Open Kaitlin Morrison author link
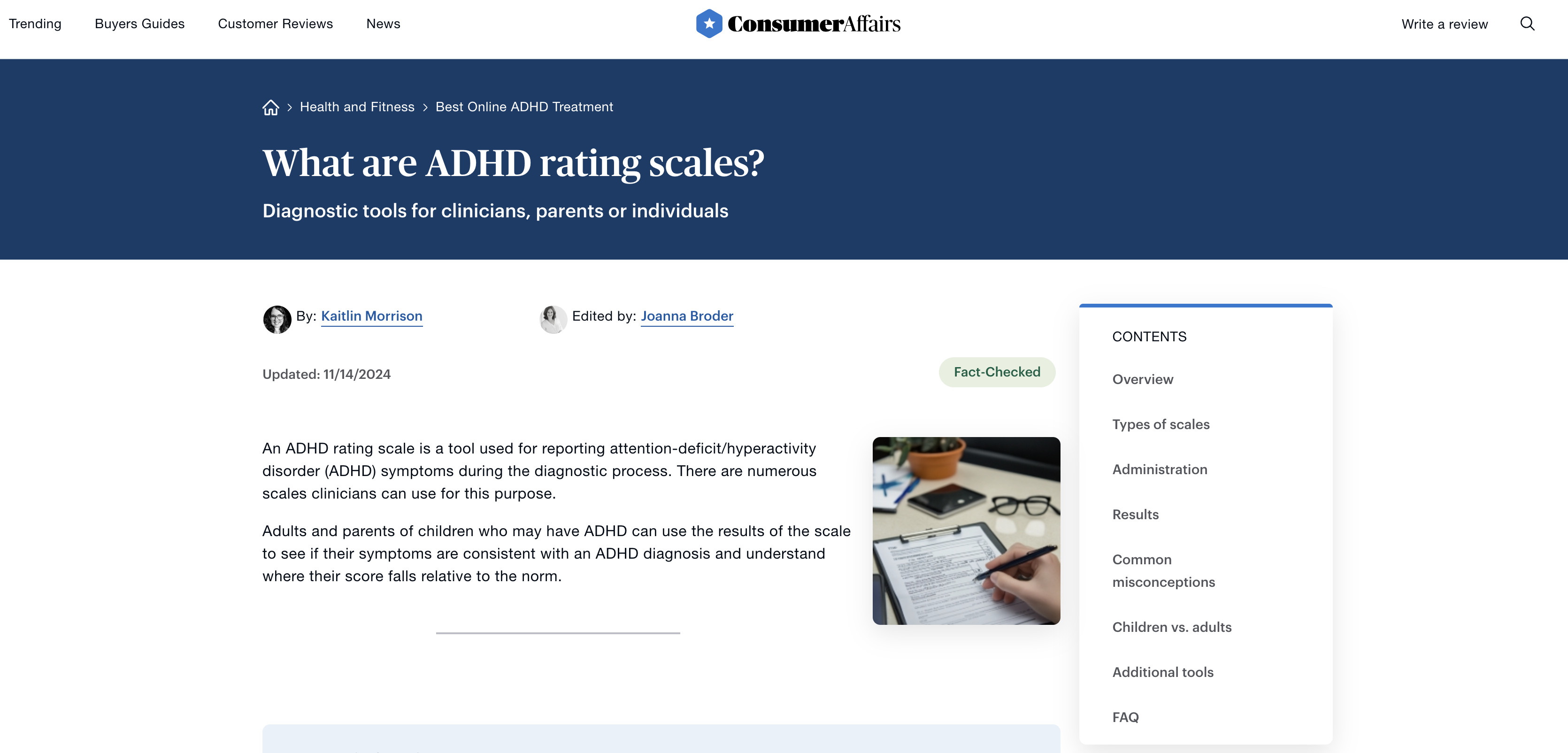This screenshot has height=753, width=1568. [371, 316]
